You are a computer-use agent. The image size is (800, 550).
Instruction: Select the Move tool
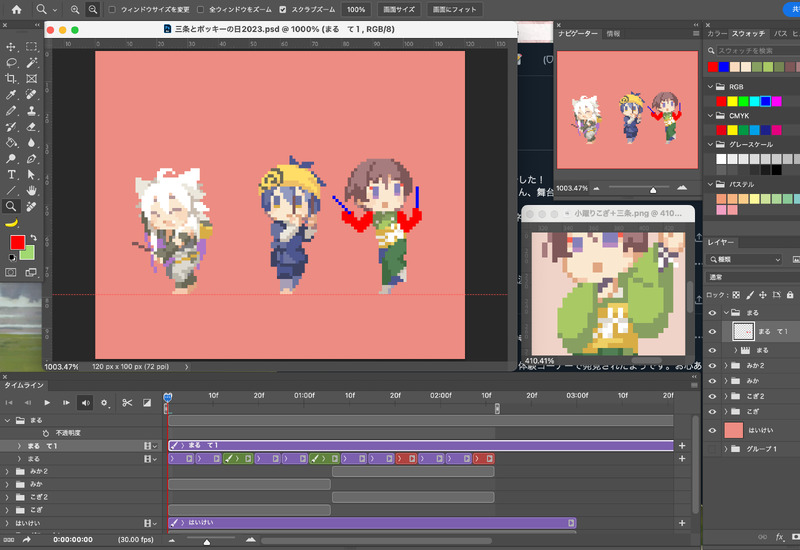[x=12, y=46]
